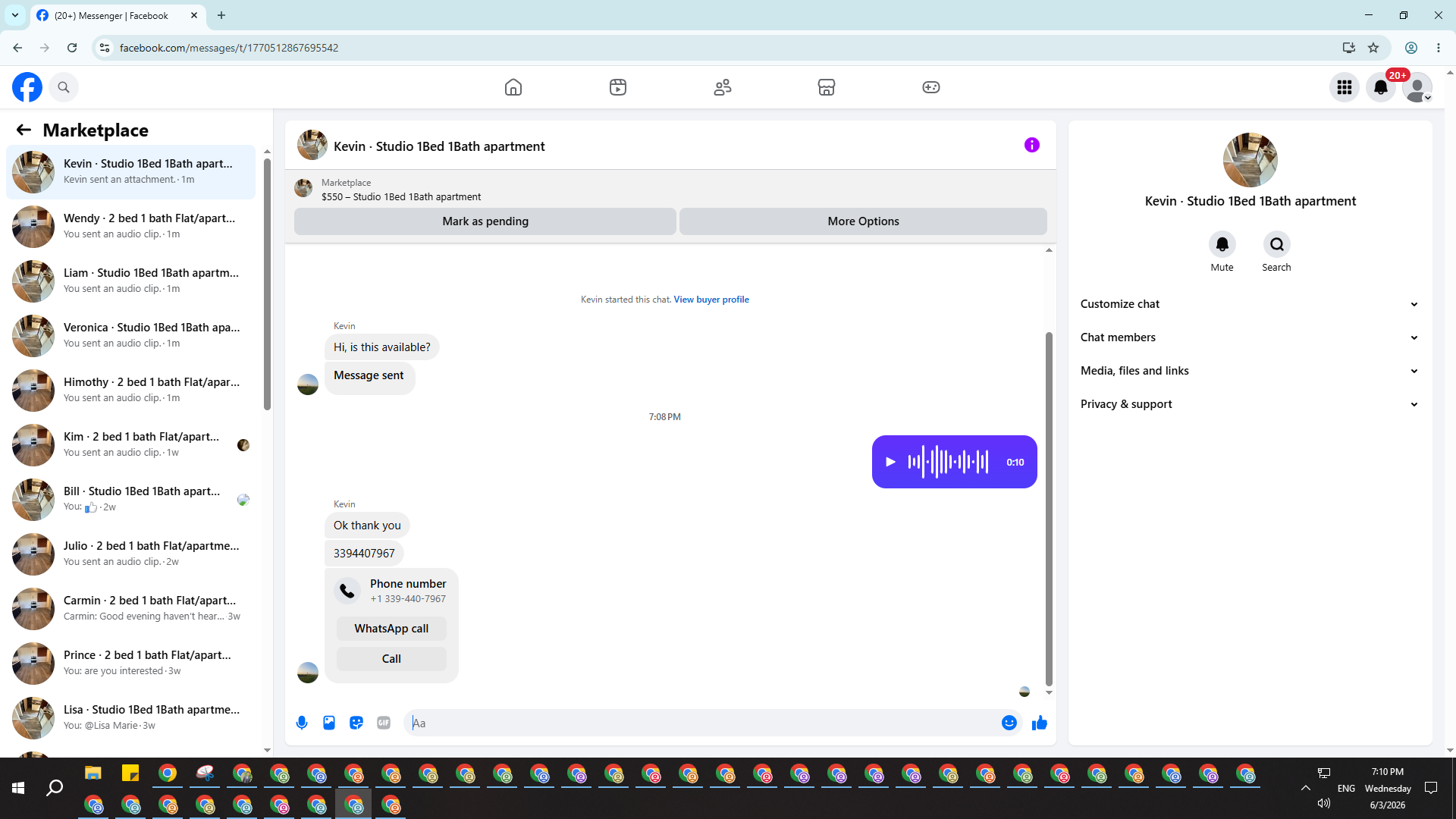The width and height of the screenshot is (1456, 819).
Task: Click the $550 Studio listing in chat header
Action: [x=401, y=197]
